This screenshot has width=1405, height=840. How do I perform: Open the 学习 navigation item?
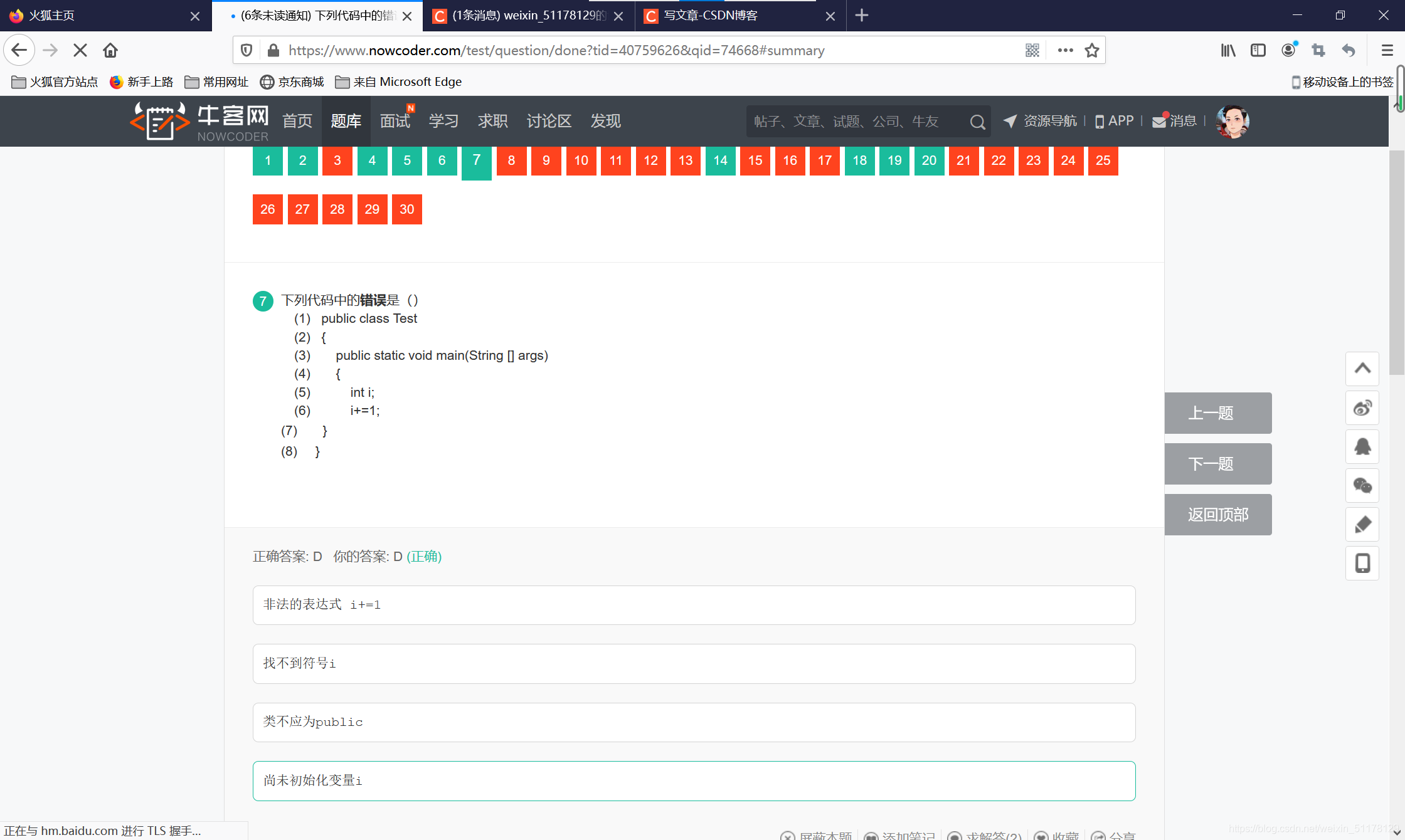coord(444,122)
